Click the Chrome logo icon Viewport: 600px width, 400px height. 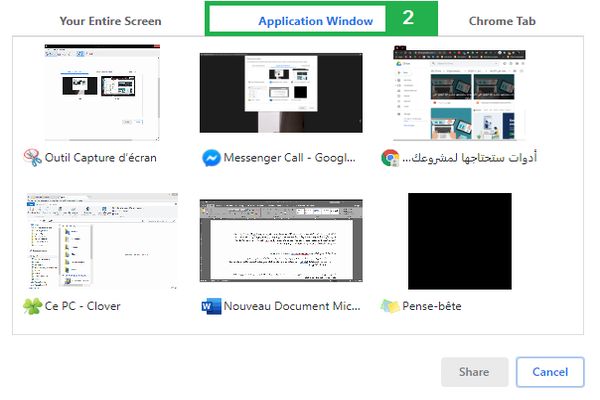click(390, 158)
